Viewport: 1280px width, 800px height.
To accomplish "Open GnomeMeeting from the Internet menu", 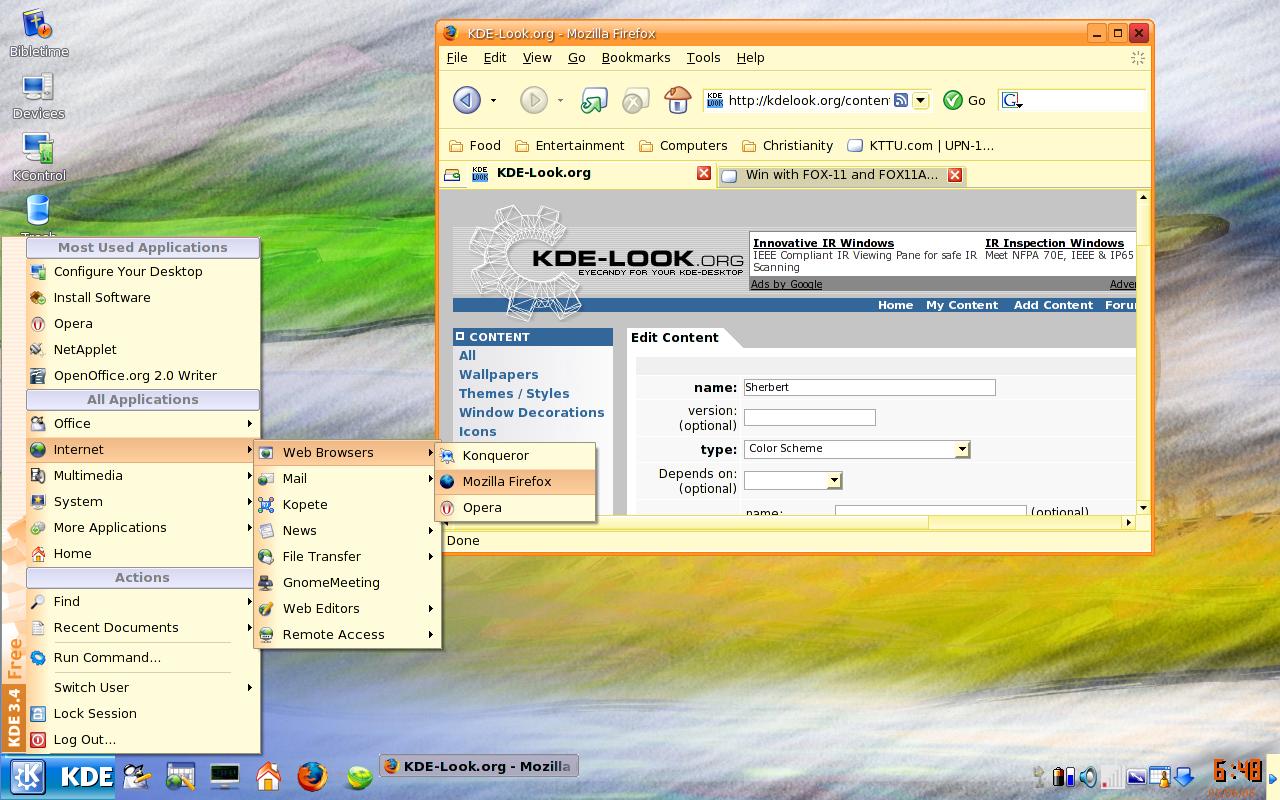I will (347, 582).
